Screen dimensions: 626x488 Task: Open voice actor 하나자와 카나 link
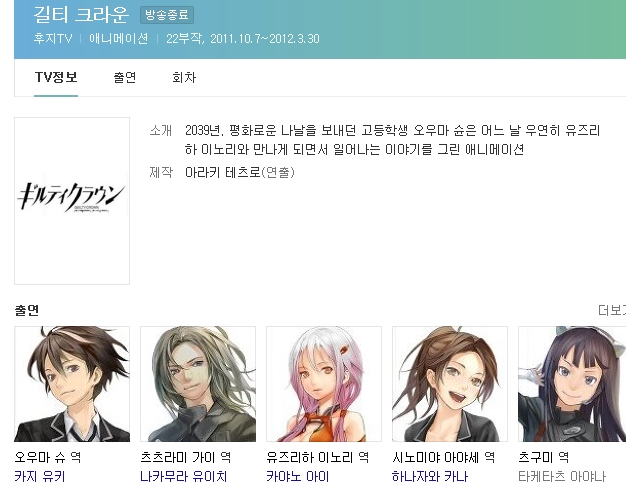tap(430, 476)
